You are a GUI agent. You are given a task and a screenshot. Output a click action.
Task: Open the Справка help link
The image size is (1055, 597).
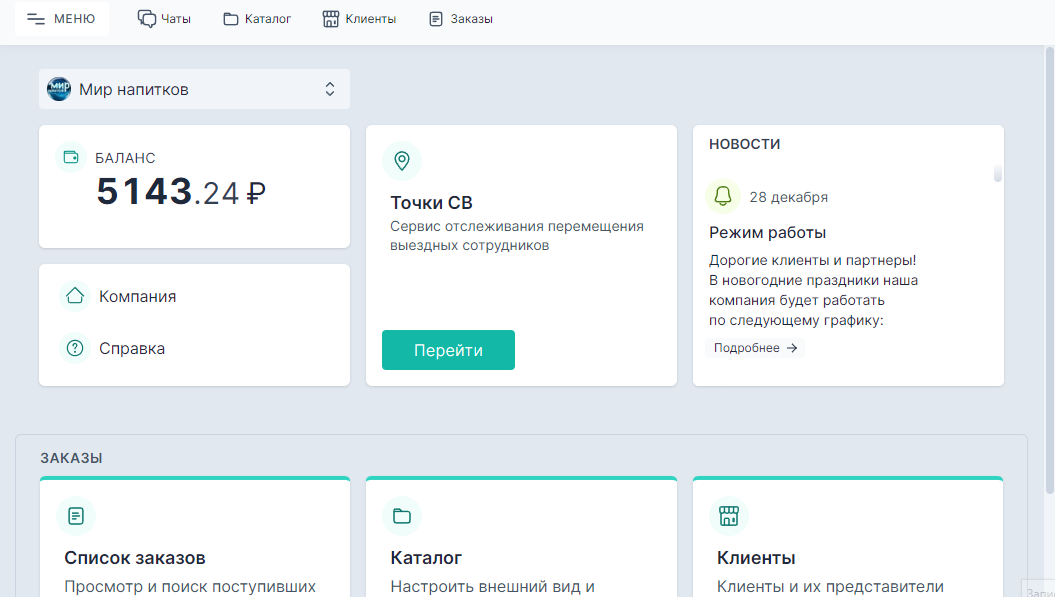(x=130, y=348)
